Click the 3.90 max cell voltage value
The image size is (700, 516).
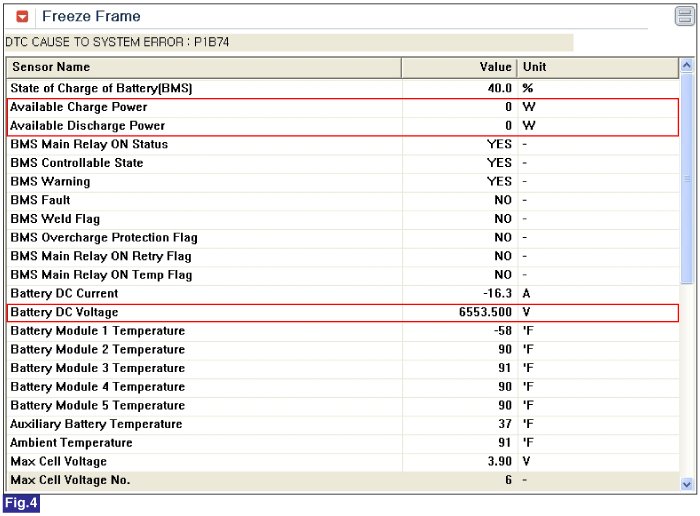point(500,462)
